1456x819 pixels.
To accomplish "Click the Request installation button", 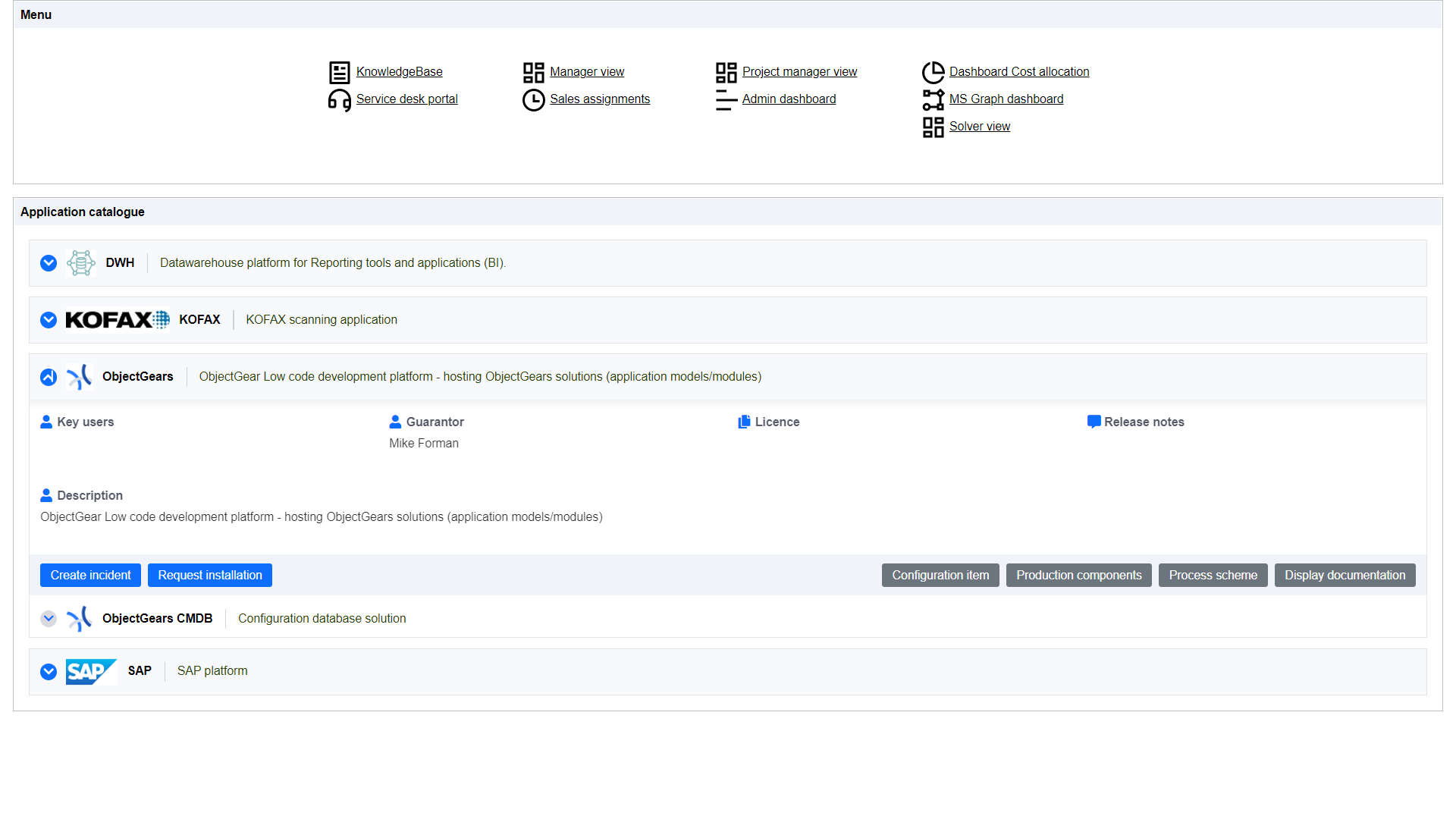I will tap(211, 575).
